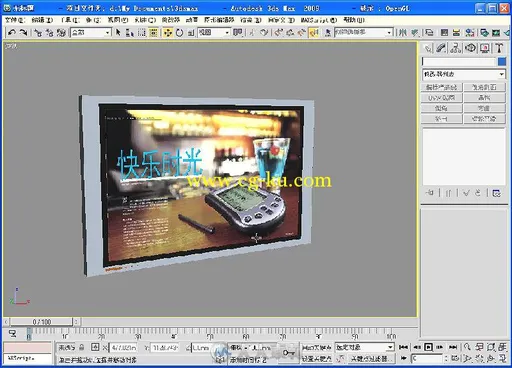Open the 编辑 Edit menu

pyautogui.click(x=42, y=20)
